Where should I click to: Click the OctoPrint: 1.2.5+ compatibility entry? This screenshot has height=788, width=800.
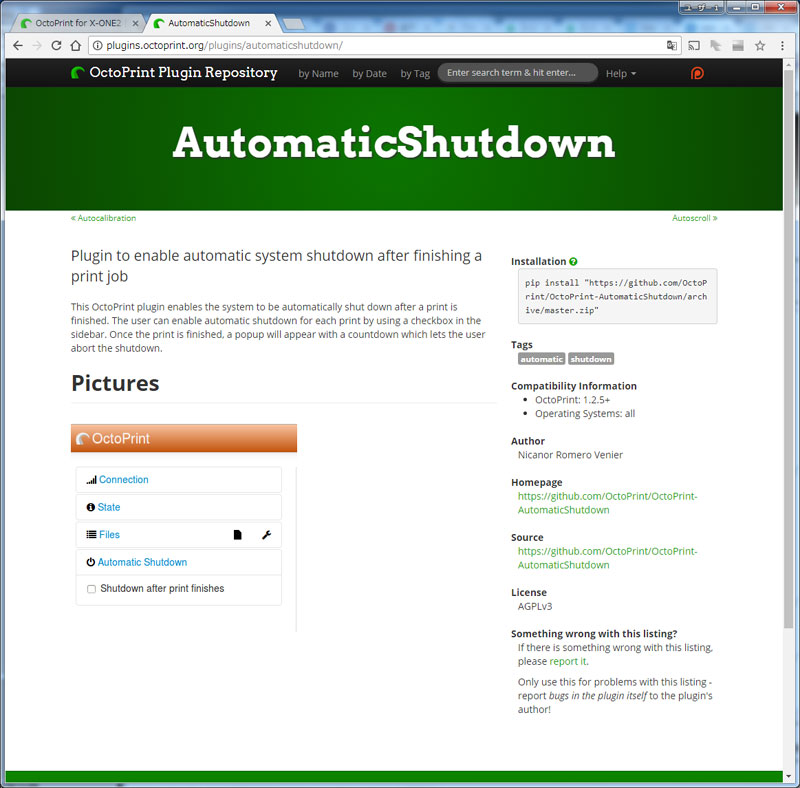(572, 400)
